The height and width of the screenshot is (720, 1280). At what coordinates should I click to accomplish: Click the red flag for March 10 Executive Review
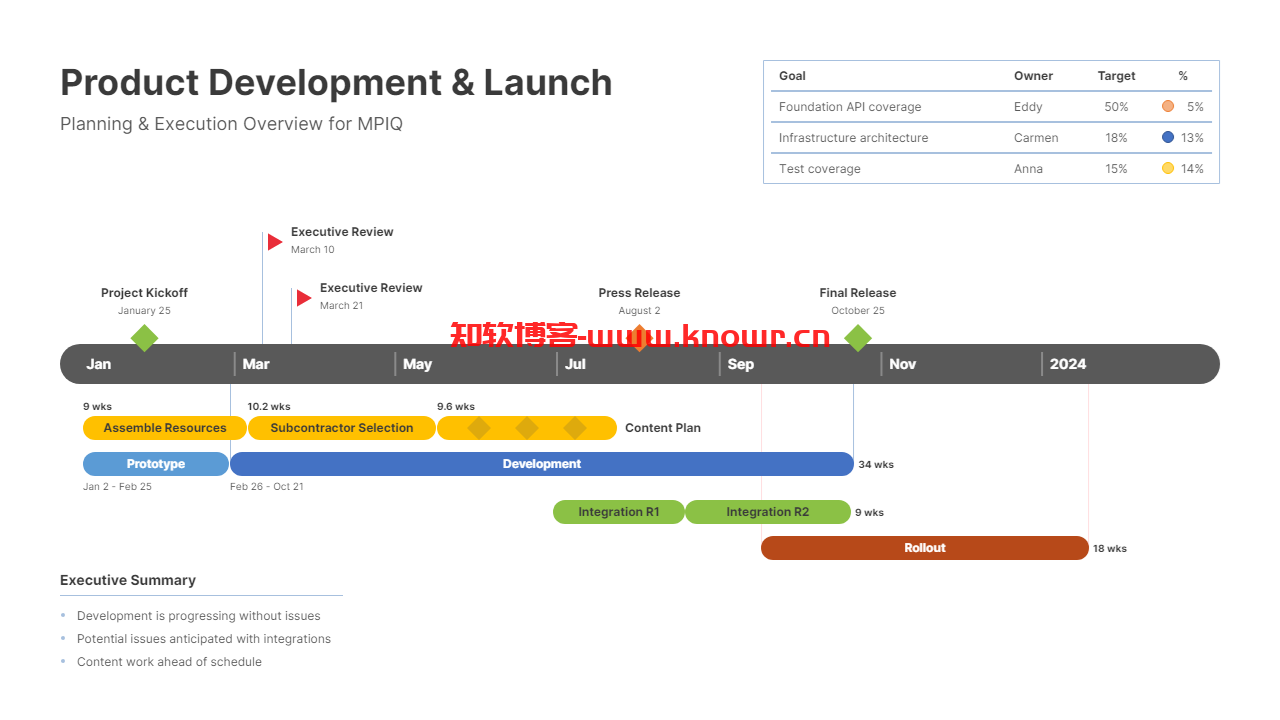click(x=275, y=241)
